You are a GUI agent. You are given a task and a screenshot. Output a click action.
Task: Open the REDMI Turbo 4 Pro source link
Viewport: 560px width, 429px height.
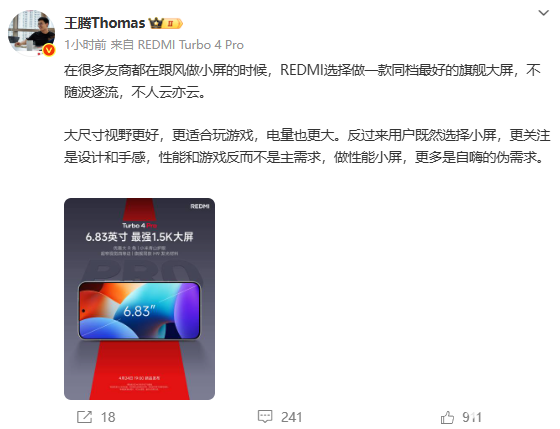coord(191,45)
